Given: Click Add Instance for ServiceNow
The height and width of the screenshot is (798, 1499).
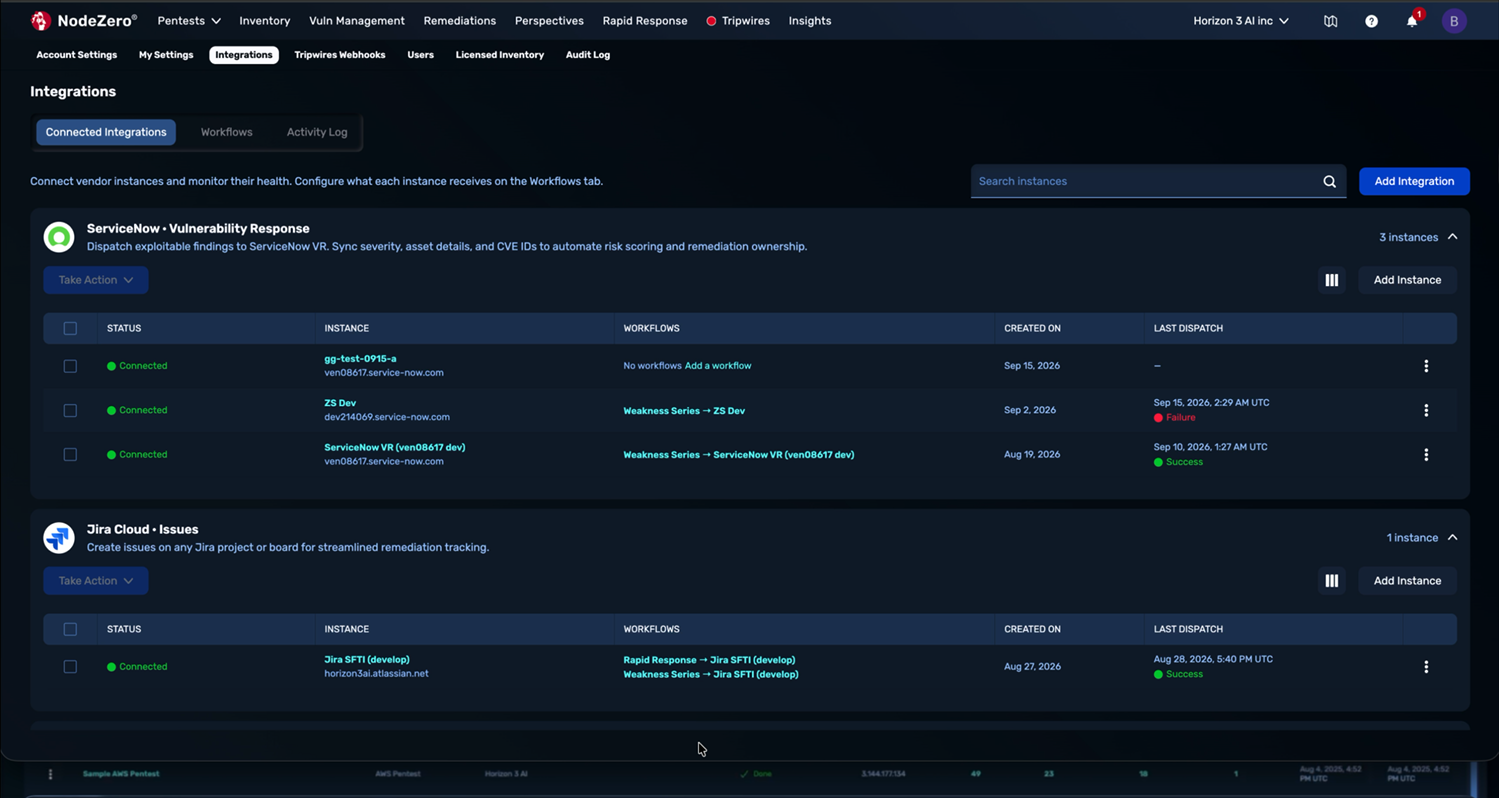Looking at the screenshot, I should tap(1407, 280).
